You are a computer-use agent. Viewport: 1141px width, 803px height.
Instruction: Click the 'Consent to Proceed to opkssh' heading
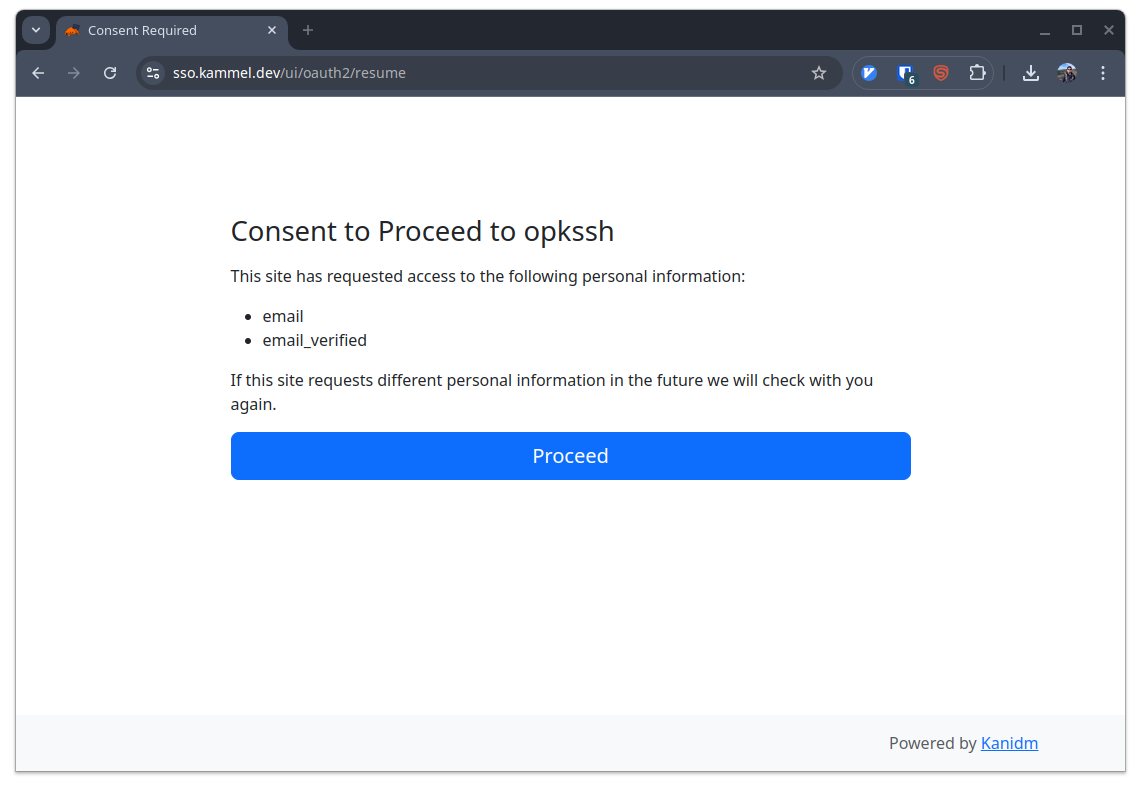(x=422, y=231)
